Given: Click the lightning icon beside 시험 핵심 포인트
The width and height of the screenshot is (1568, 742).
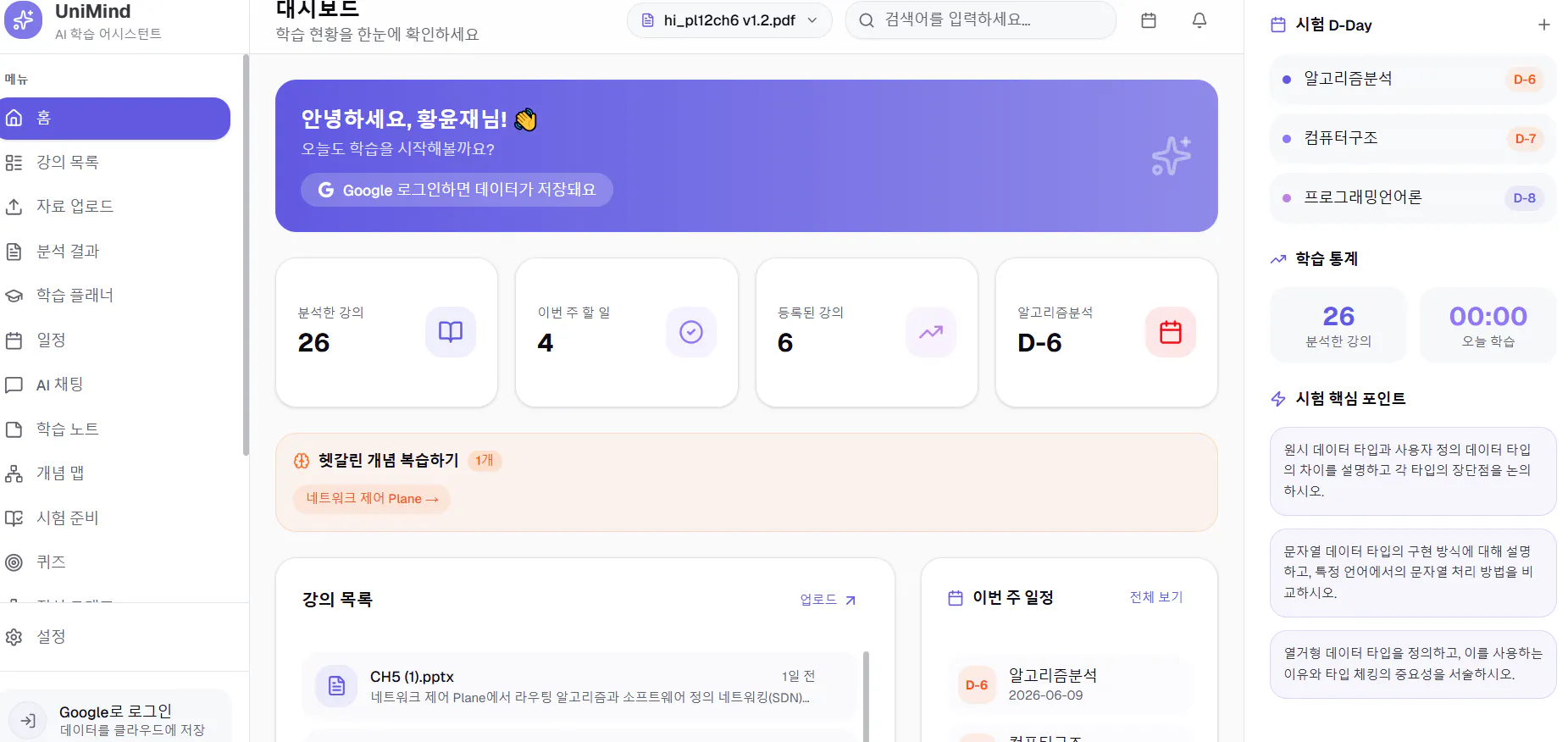Looking at the screenshot, I should [x=1278, y=399].
